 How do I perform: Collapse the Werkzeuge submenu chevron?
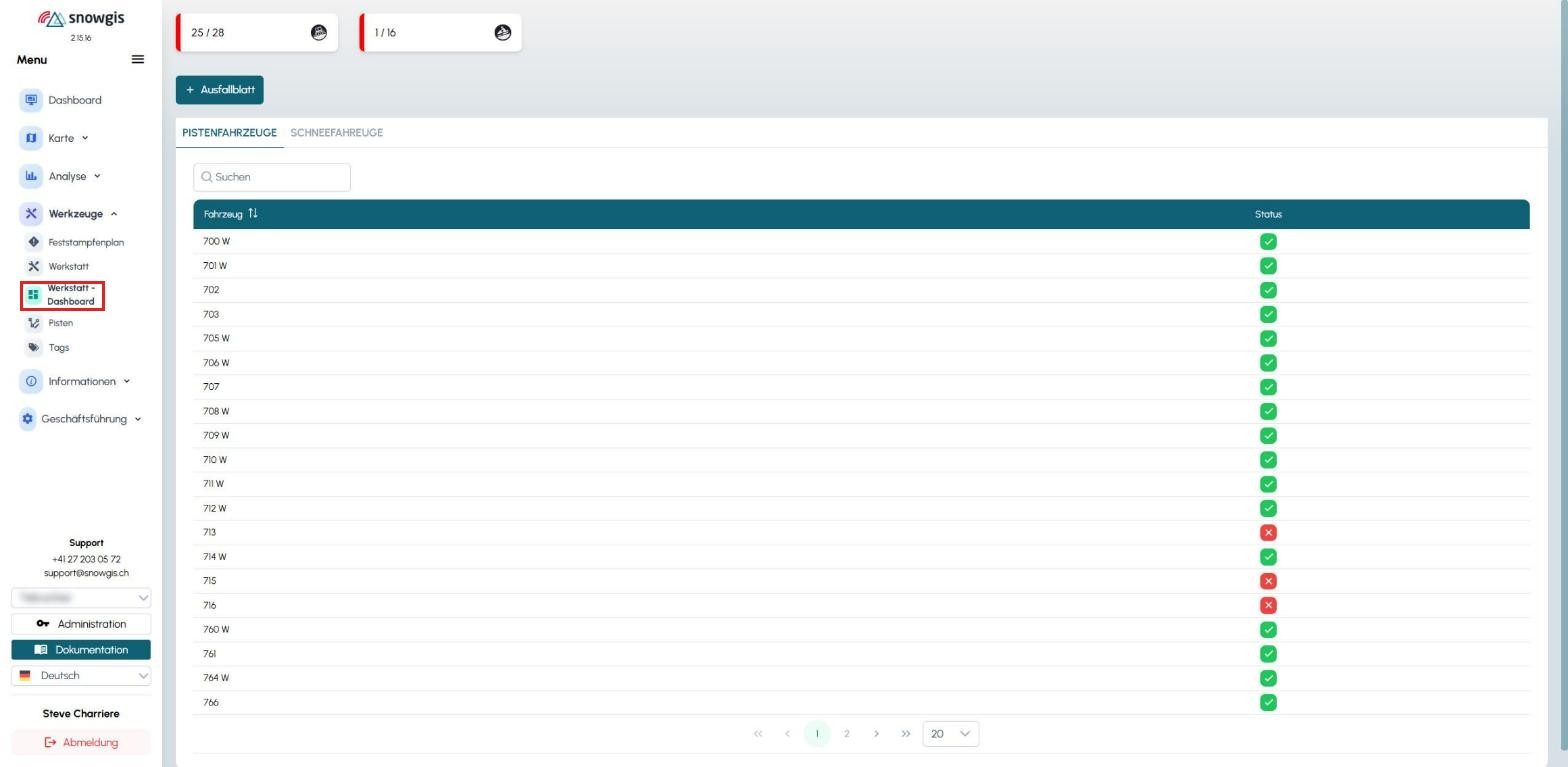pos(114,214)
